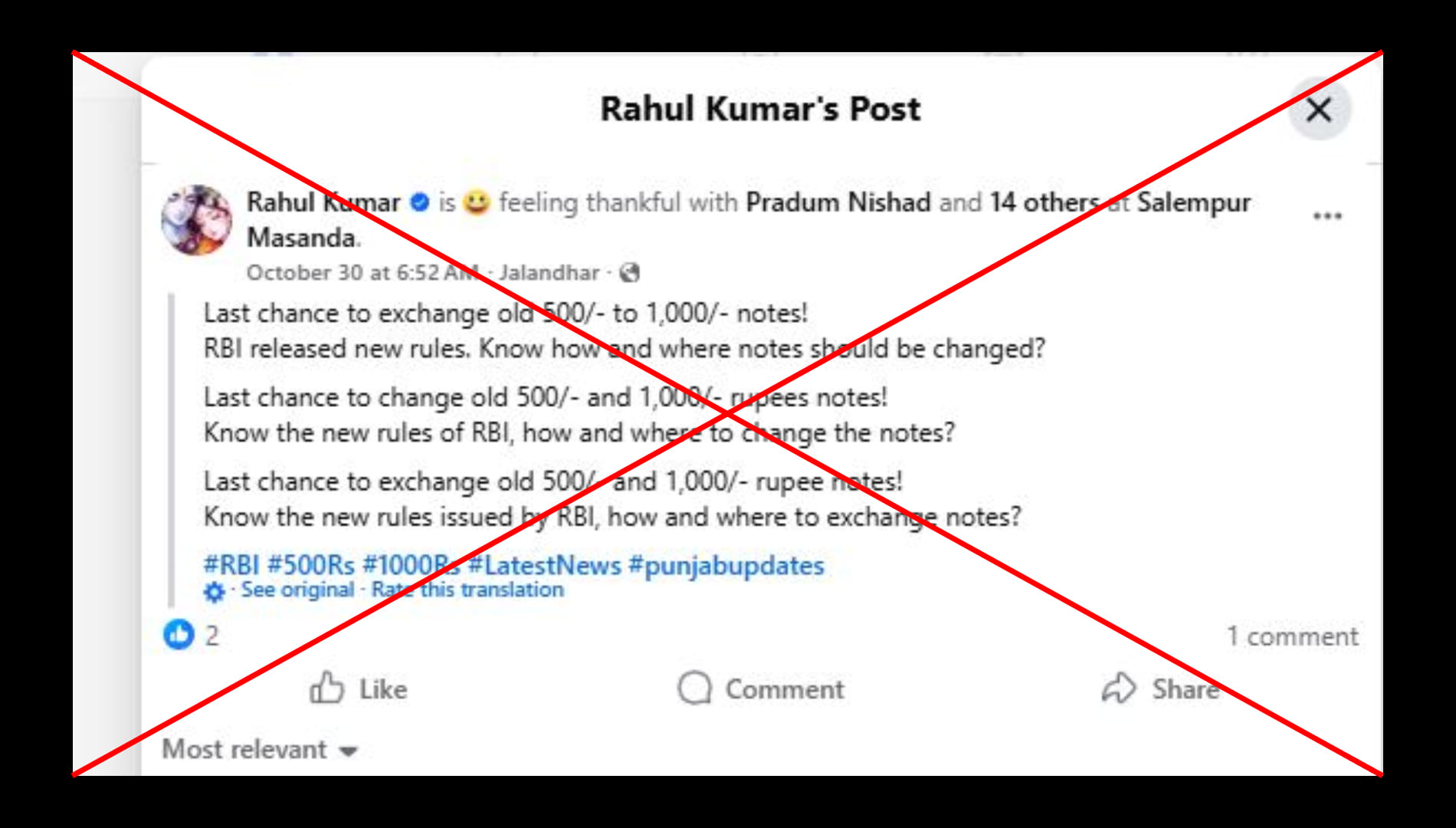The height and width of the screenshot is (828, 1456).
Task: Open the #RBI hashtag link
Action: click(x=231, y=566)
